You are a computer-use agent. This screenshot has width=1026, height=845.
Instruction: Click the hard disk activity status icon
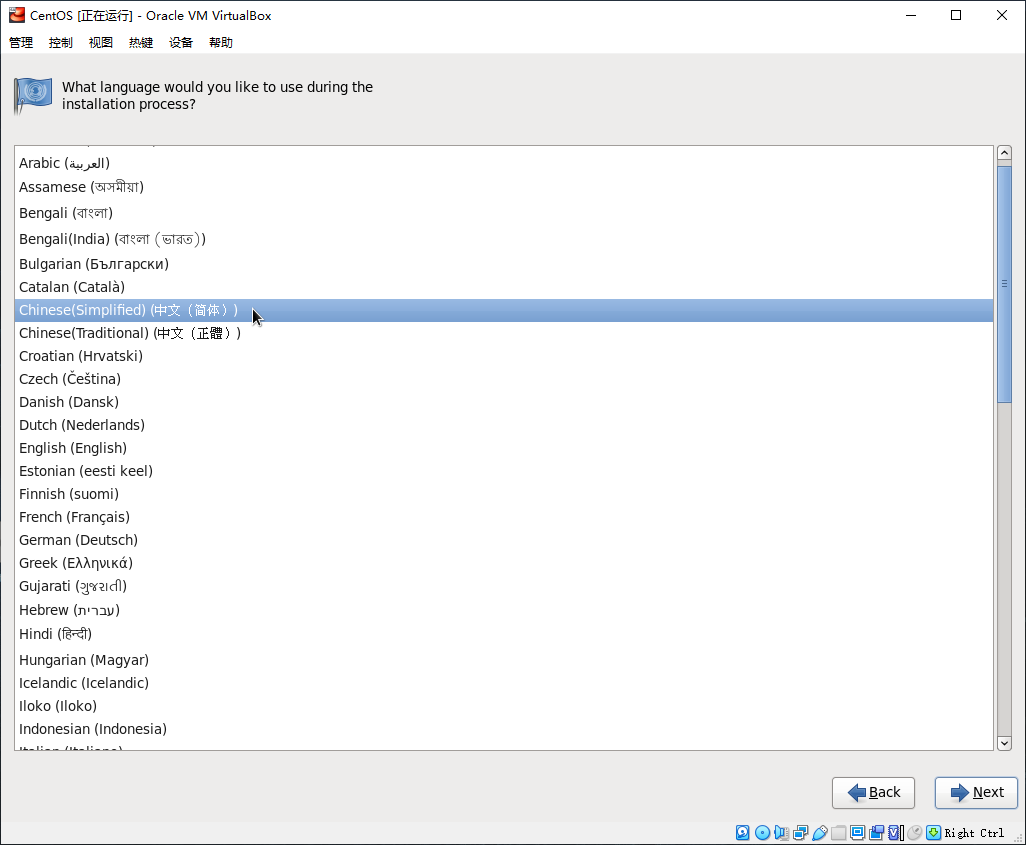743,833
